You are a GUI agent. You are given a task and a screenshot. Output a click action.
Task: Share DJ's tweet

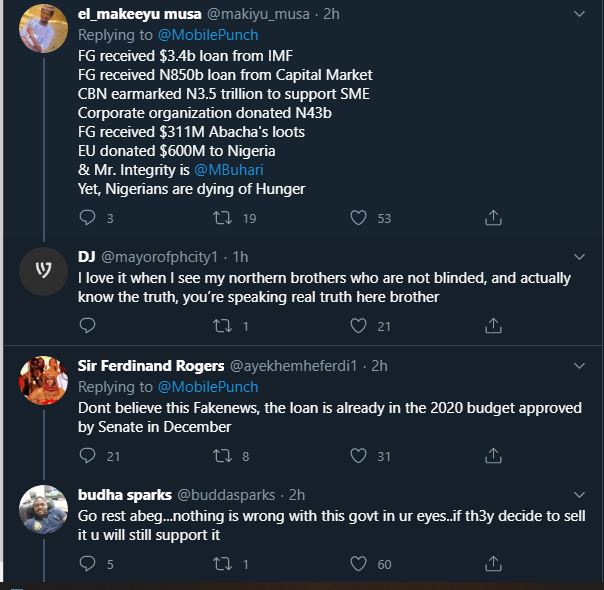493,325
